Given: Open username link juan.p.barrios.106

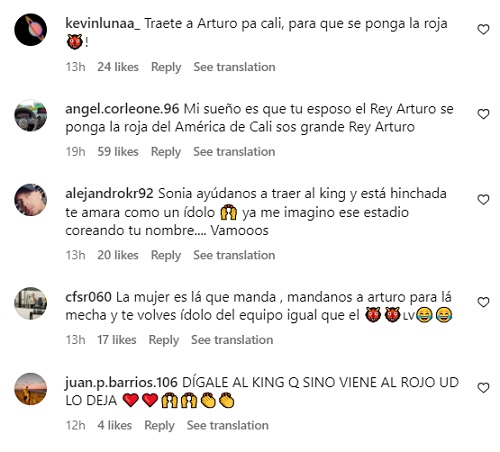Looking at the screenshot, I should pos(121,383).
